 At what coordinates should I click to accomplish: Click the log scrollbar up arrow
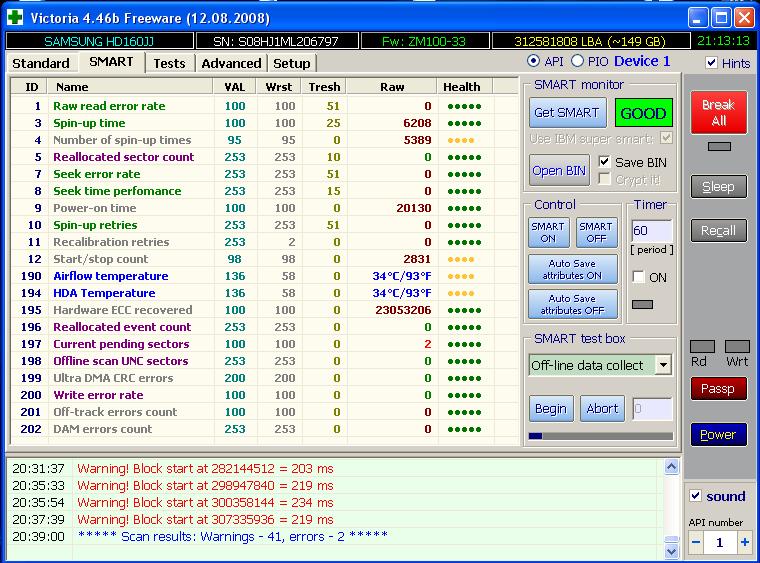(x=672, y=467)
